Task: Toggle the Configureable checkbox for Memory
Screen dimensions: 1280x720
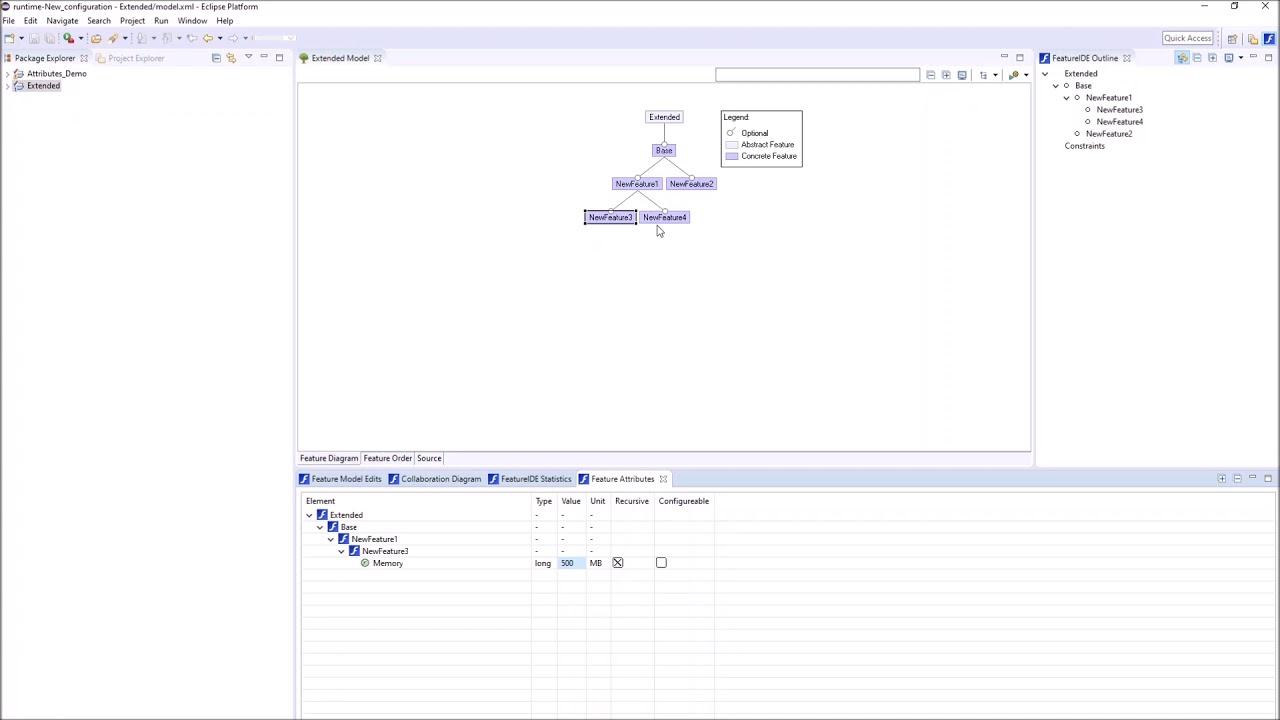Action: coord(661,563)
